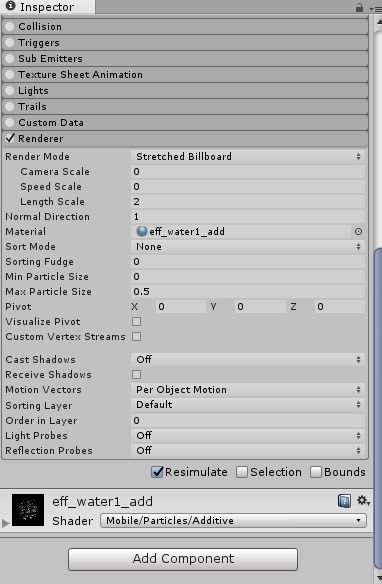Click the Max Particle Size field

(248, 291)
